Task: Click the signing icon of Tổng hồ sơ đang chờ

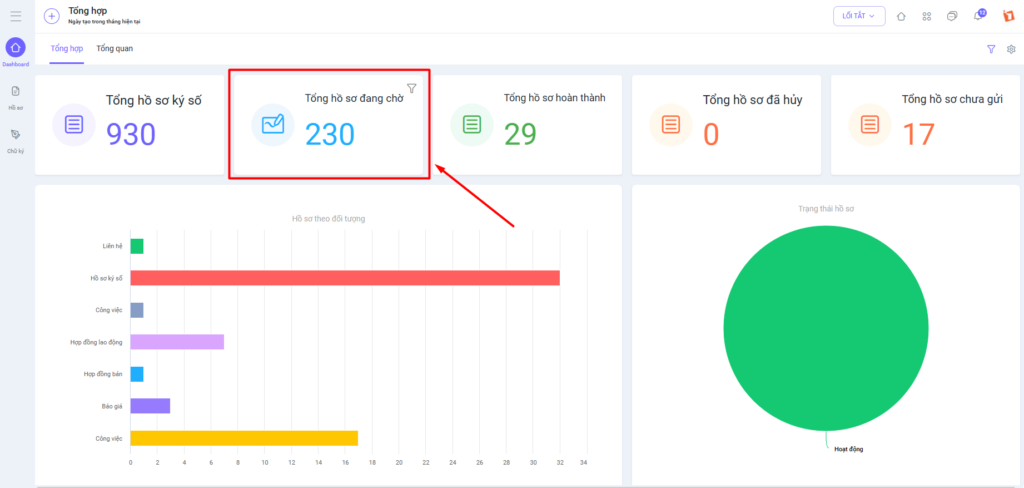Action: tap(273, 124)
